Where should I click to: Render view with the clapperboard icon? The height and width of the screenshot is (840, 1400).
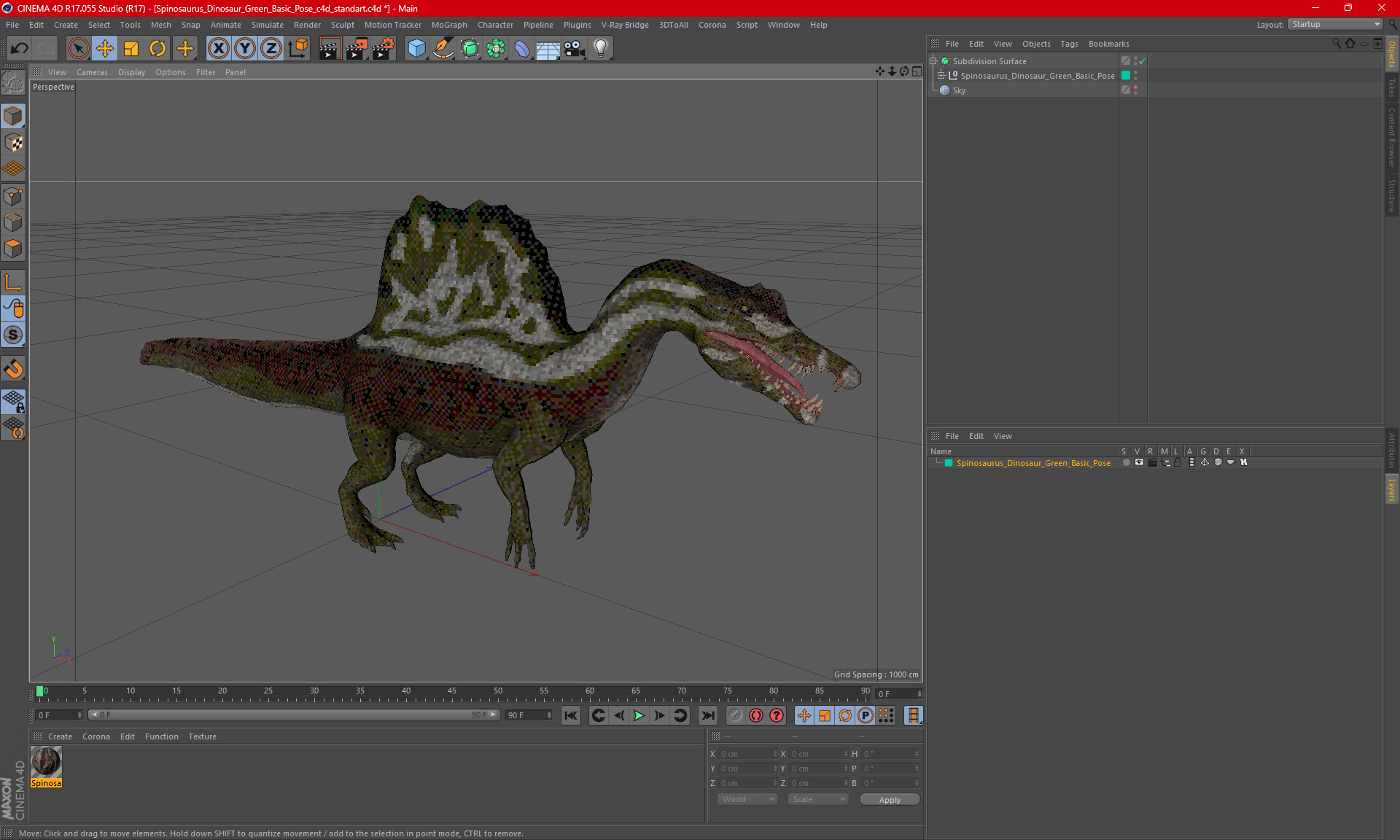(x=330, y=48)
